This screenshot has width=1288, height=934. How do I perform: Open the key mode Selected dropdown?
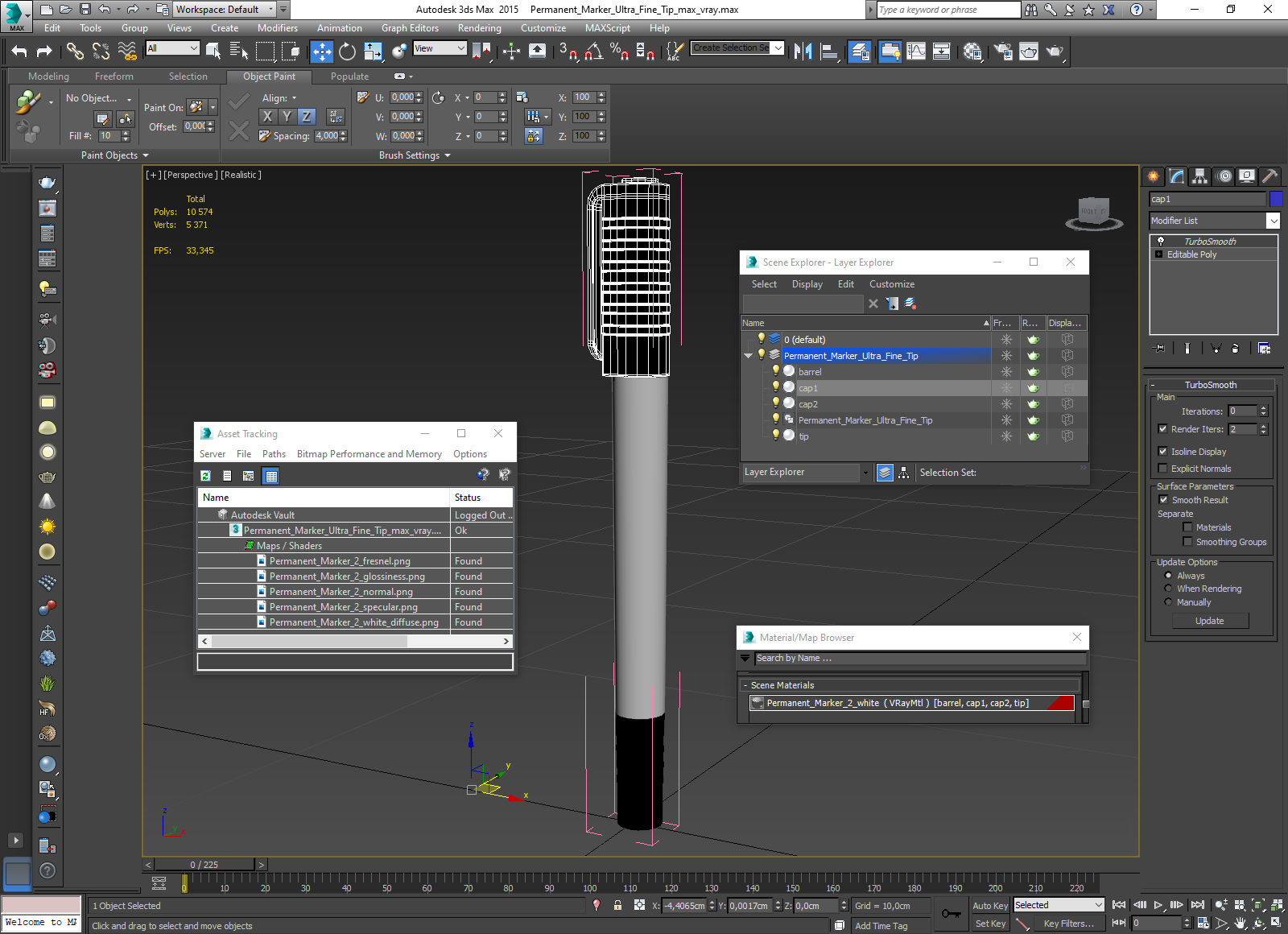pos(1059,905)
